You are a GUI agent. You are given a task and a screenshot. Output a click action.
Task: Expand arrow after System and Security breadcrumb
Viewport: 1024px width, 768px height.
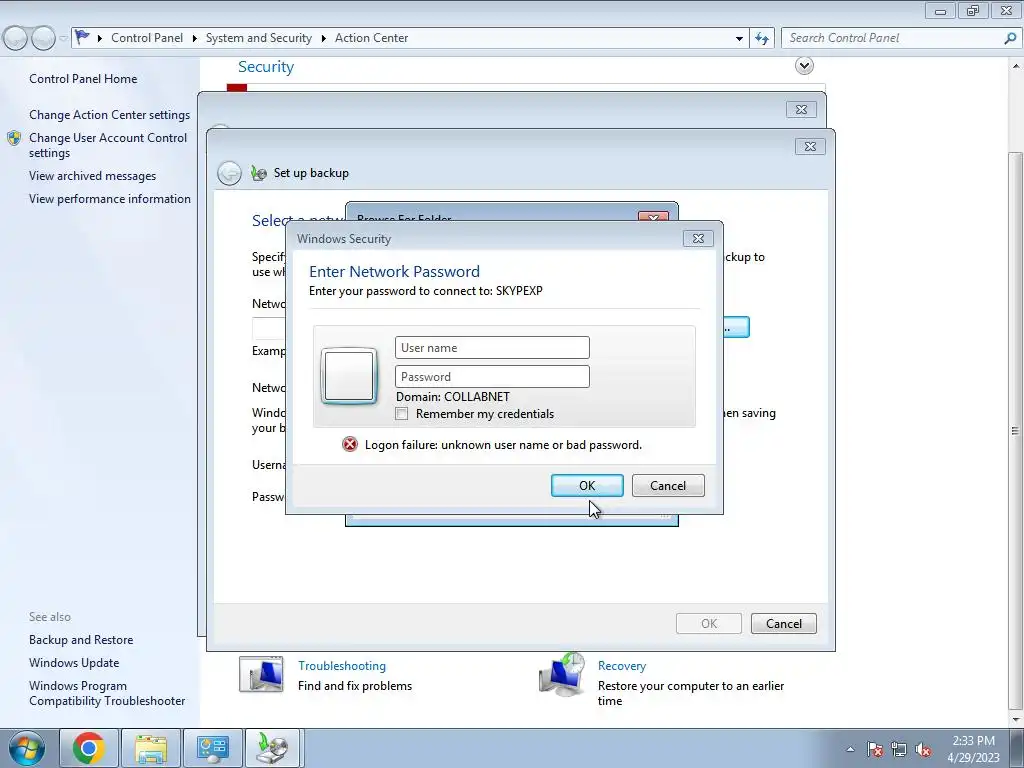[x=323, y=39]
